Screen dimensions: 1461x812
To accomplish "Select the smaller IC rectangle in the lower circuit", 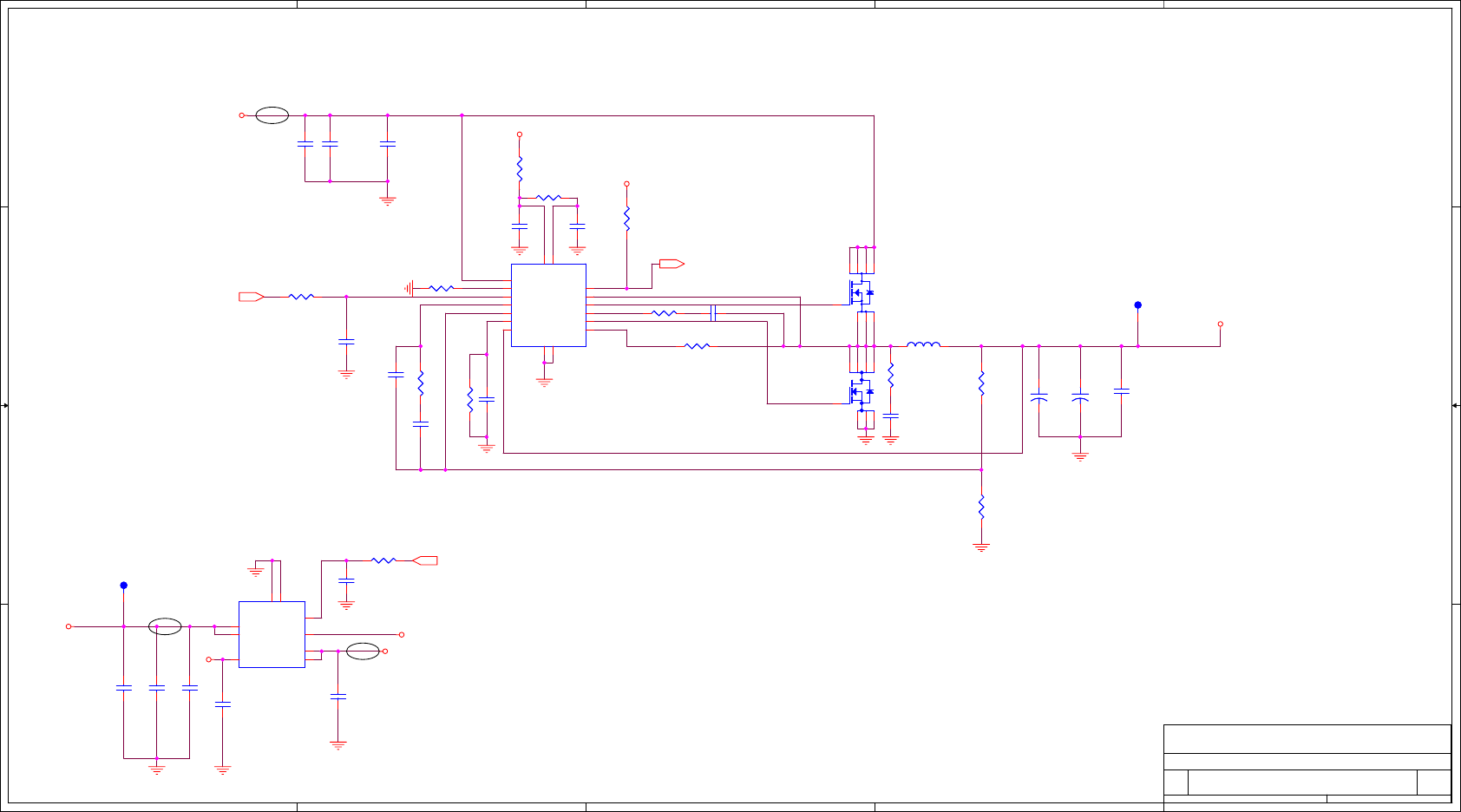I will 272,634.
